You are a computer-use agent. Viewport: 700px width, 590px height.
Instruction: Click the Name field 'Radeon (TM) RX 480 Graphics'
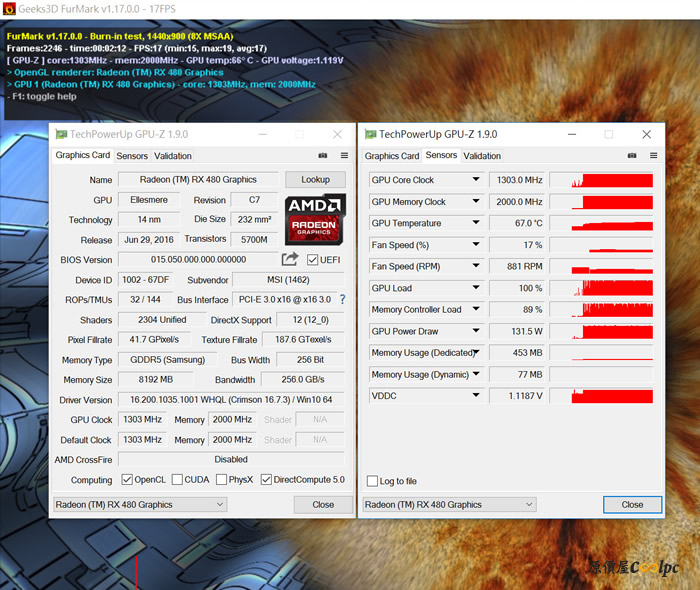198,179
